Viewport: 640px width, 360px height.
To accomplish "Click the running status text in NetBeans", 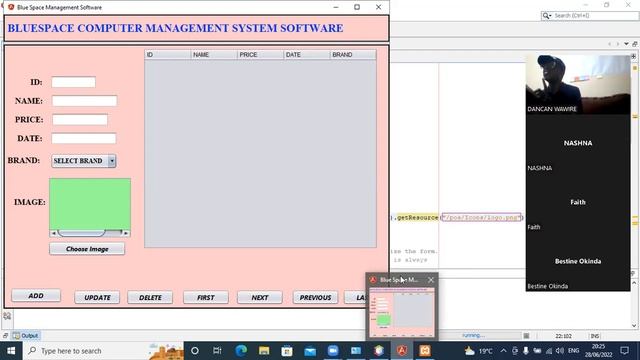I will (x=473, y=336).
